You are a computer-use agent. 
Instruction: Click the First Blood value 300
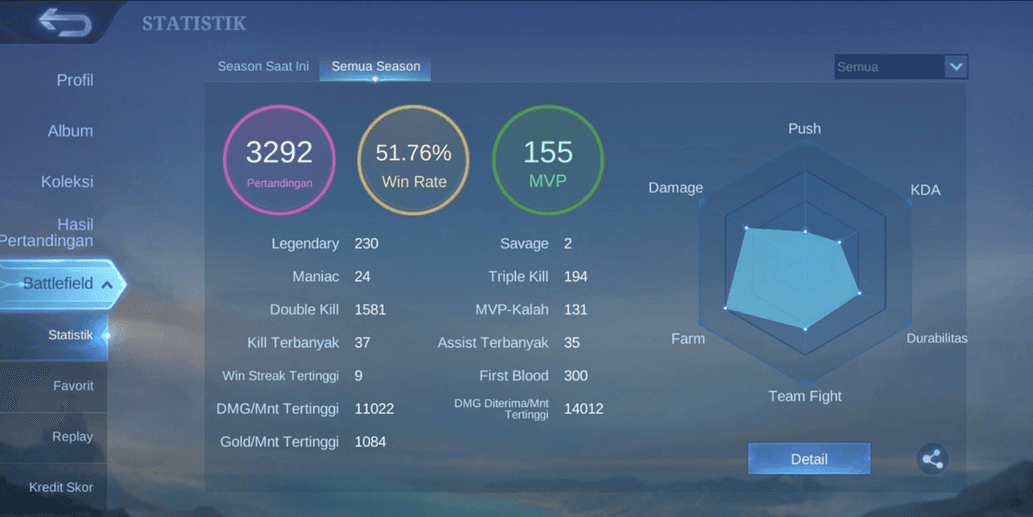pyautogui.click(x=576, y=375)
